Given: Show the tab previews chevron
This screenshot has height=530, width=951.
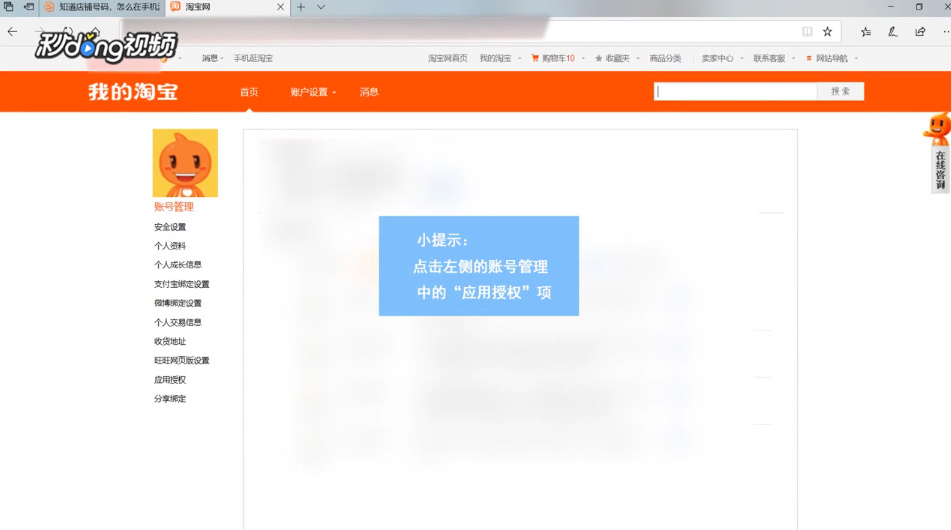Looking at the screenshot, I should (321, 7).
